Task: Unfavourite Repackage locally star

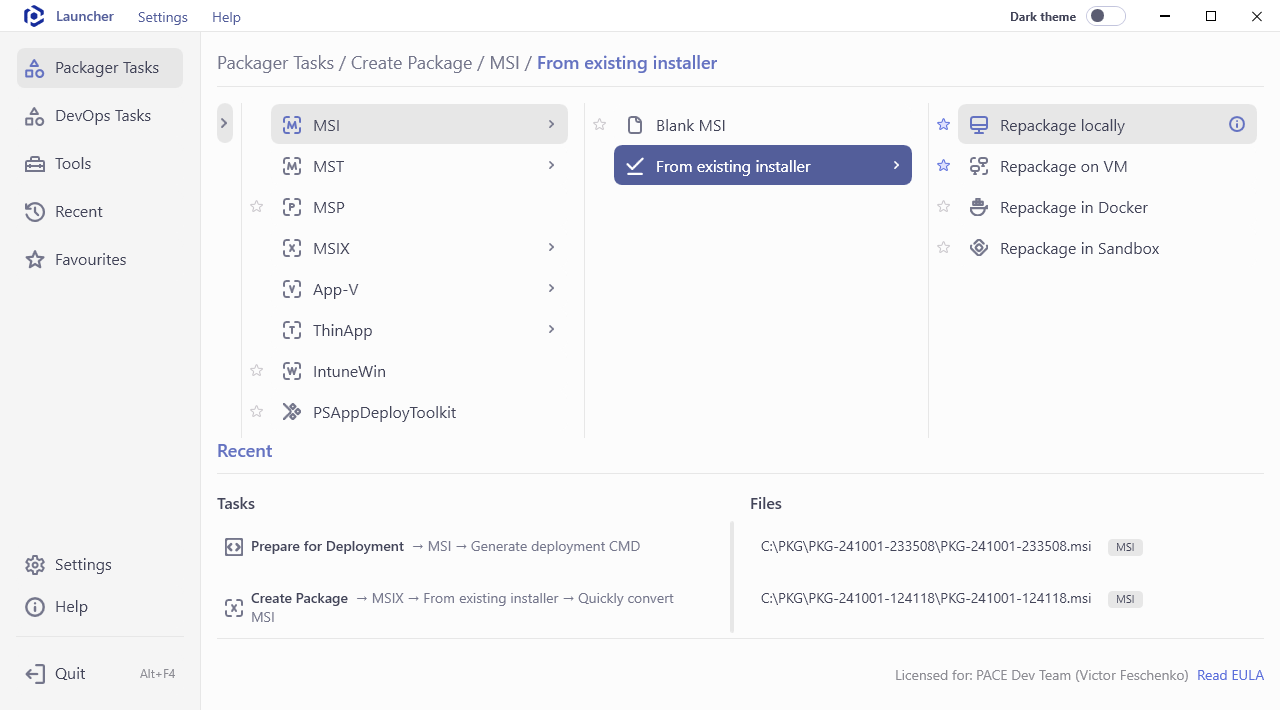Action: [x=943, y=124]
